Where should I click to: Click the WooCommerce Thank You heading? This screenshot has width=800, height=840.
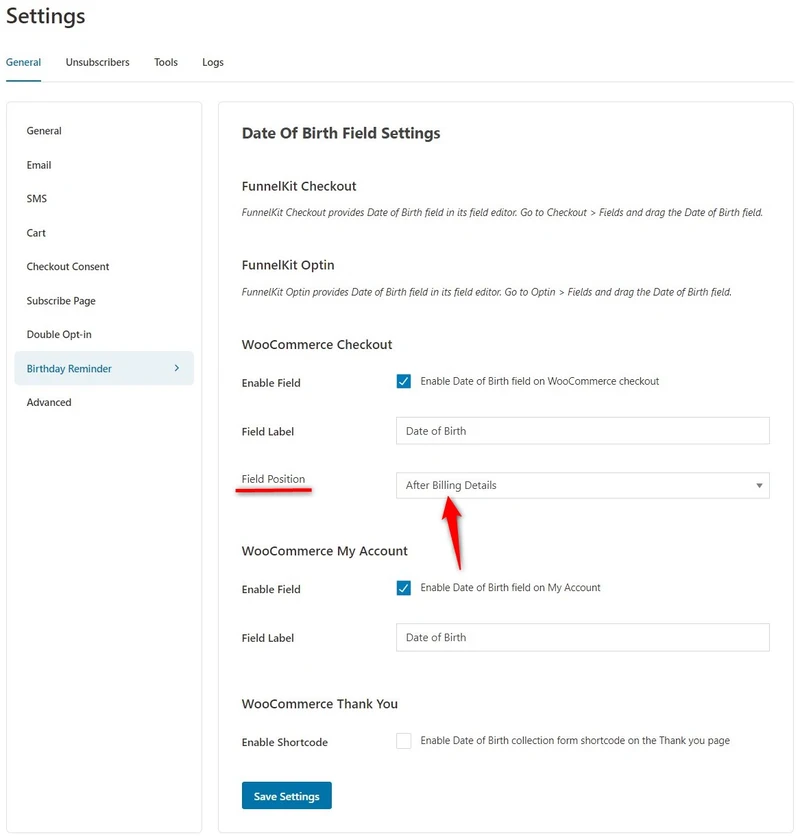319,704
